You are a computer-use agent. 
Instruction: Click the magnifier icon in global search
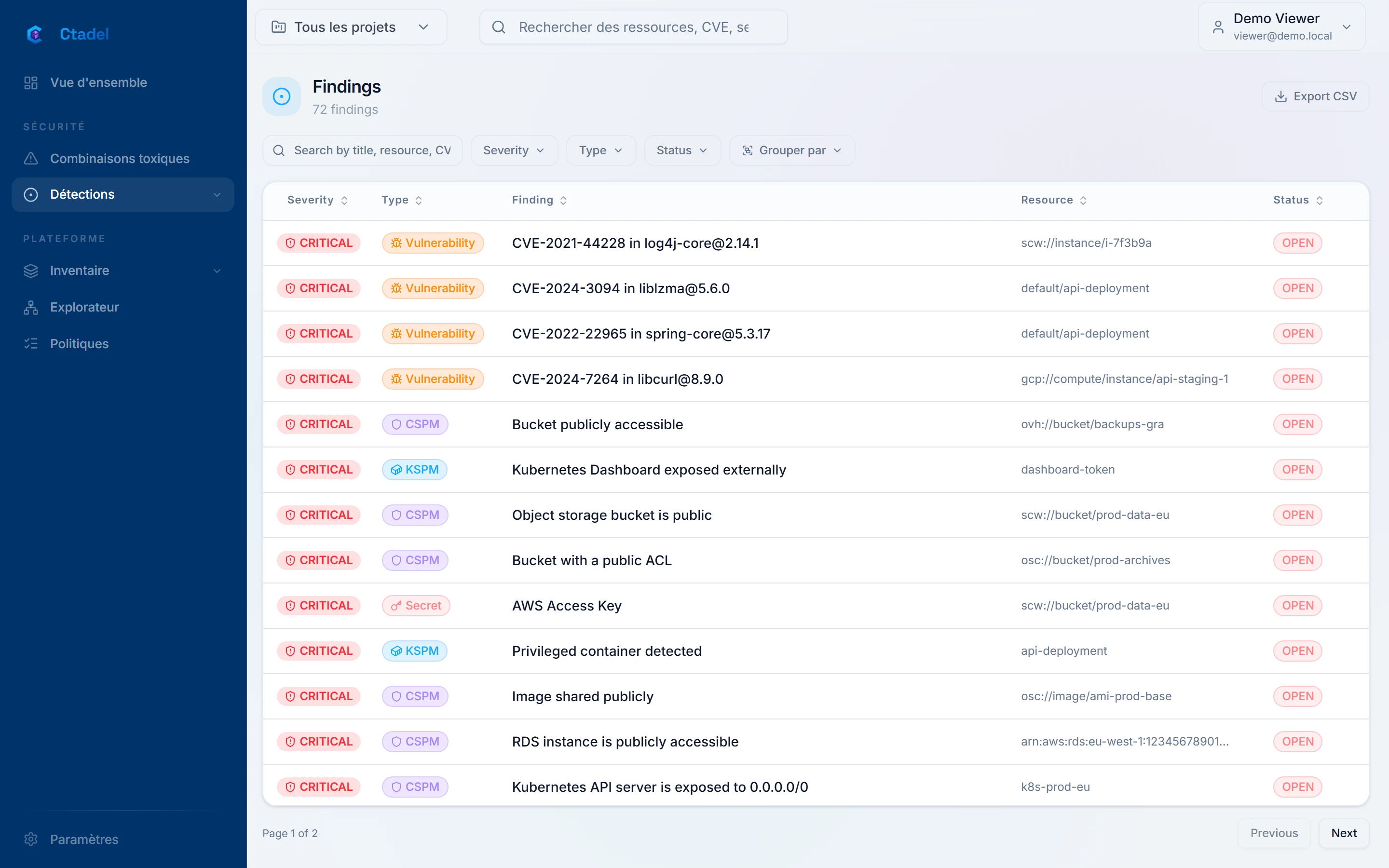(499, 27)
